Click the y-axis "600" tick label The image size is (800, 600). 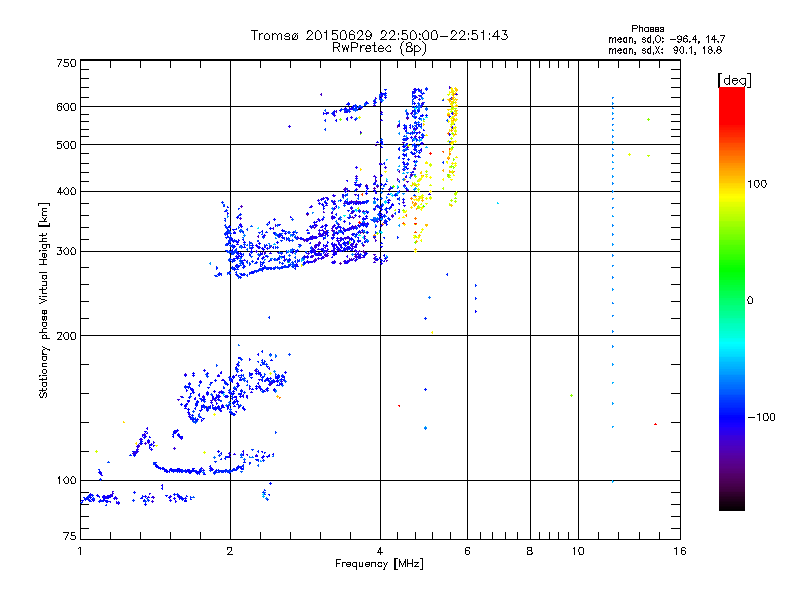click(x=66, y=107)
